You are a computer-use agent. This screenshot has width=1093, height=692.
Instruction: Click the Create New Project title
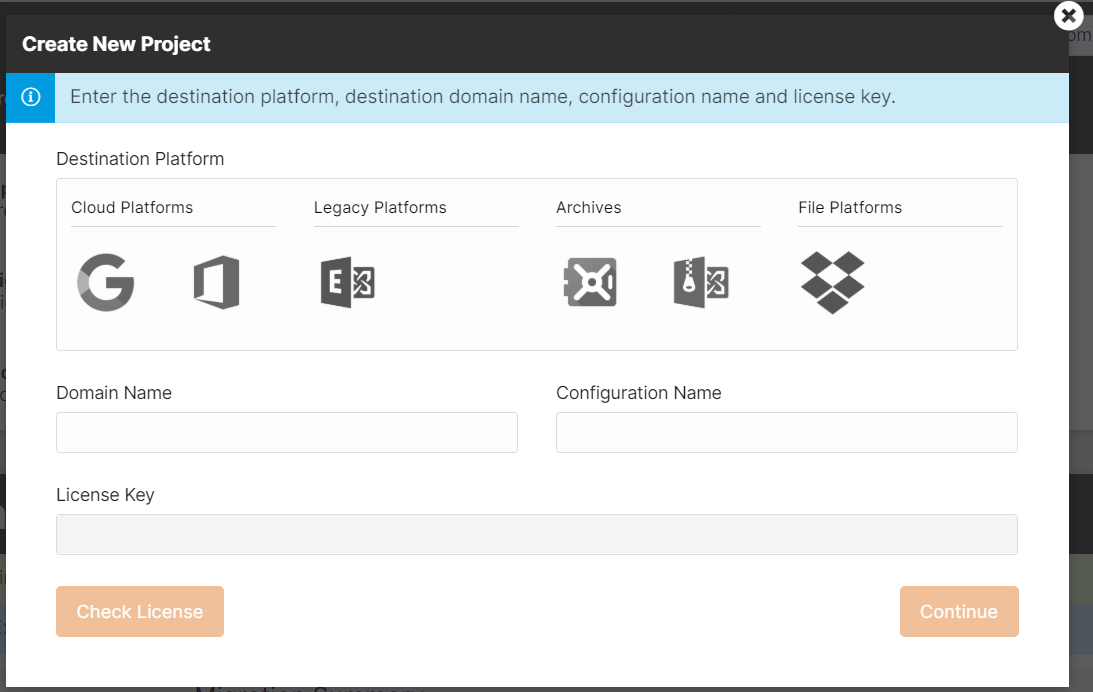click(116, 44)
